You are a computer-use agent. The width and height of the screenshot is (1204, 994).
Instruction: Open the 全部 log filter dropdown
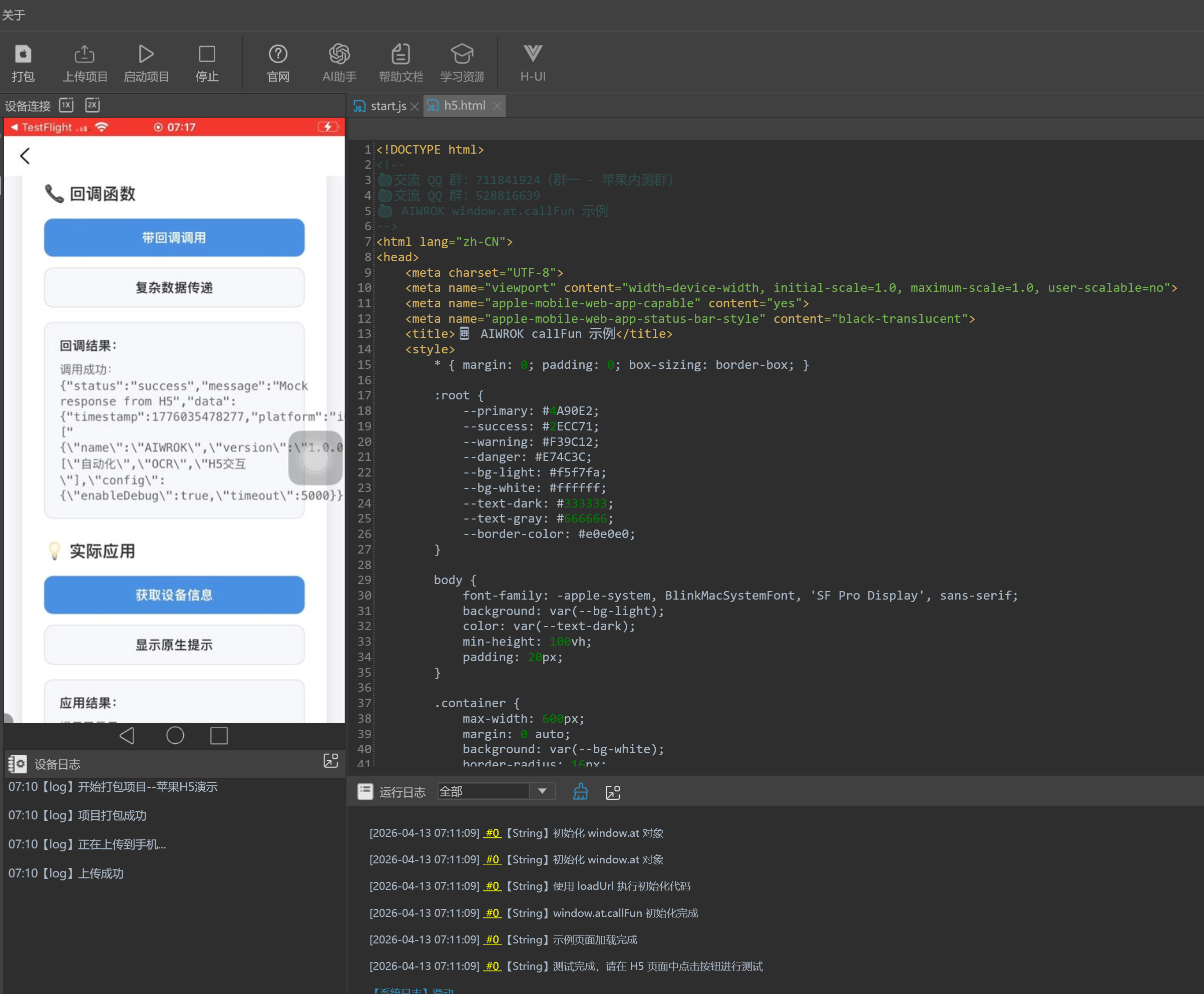[483, 791]
